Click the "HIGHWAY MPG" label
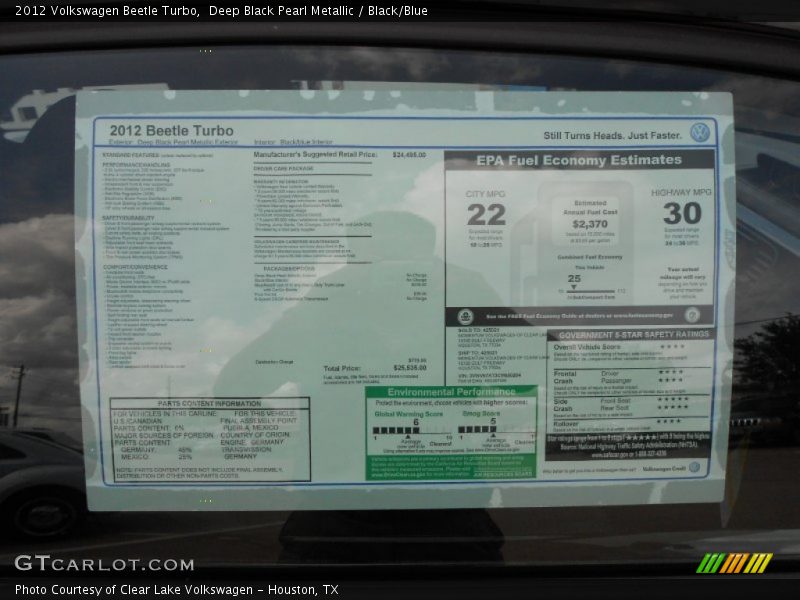The width and height of the screenshot is (800, 600). point(681,192)
